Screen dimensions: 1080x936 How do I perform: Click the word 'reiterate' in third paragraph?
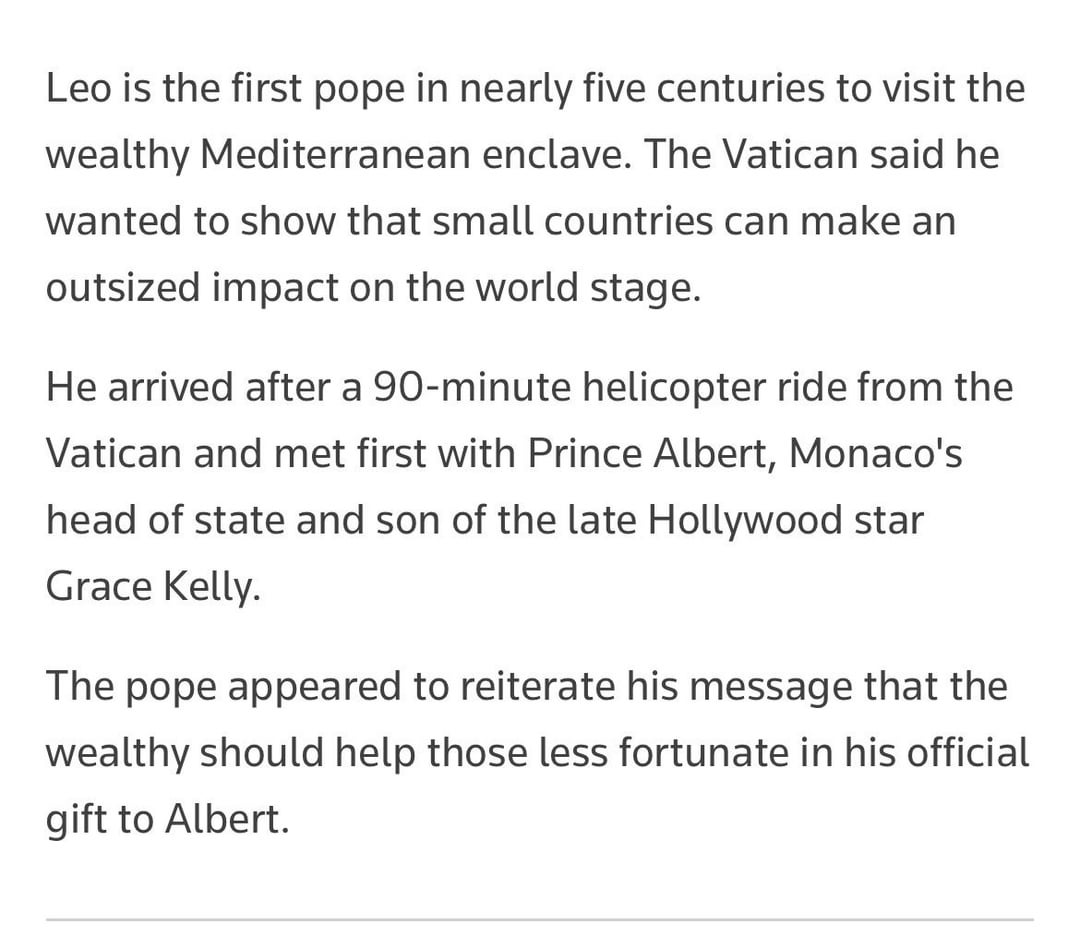click(x=521, y=687)
